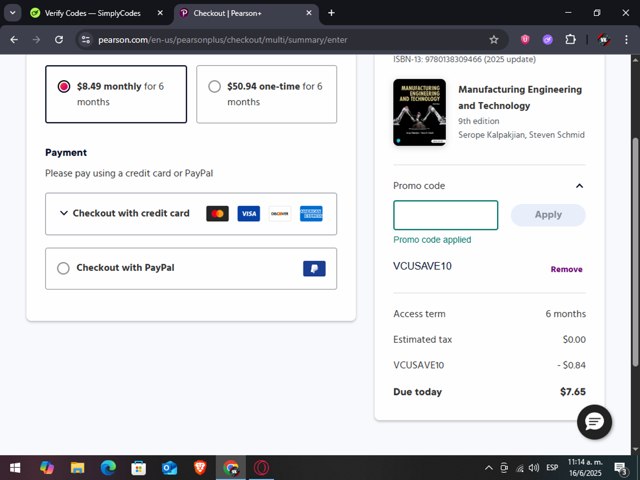Open the volume control in system tray
The width and height of the screenshot is (640, 480).
click(533, 468)
